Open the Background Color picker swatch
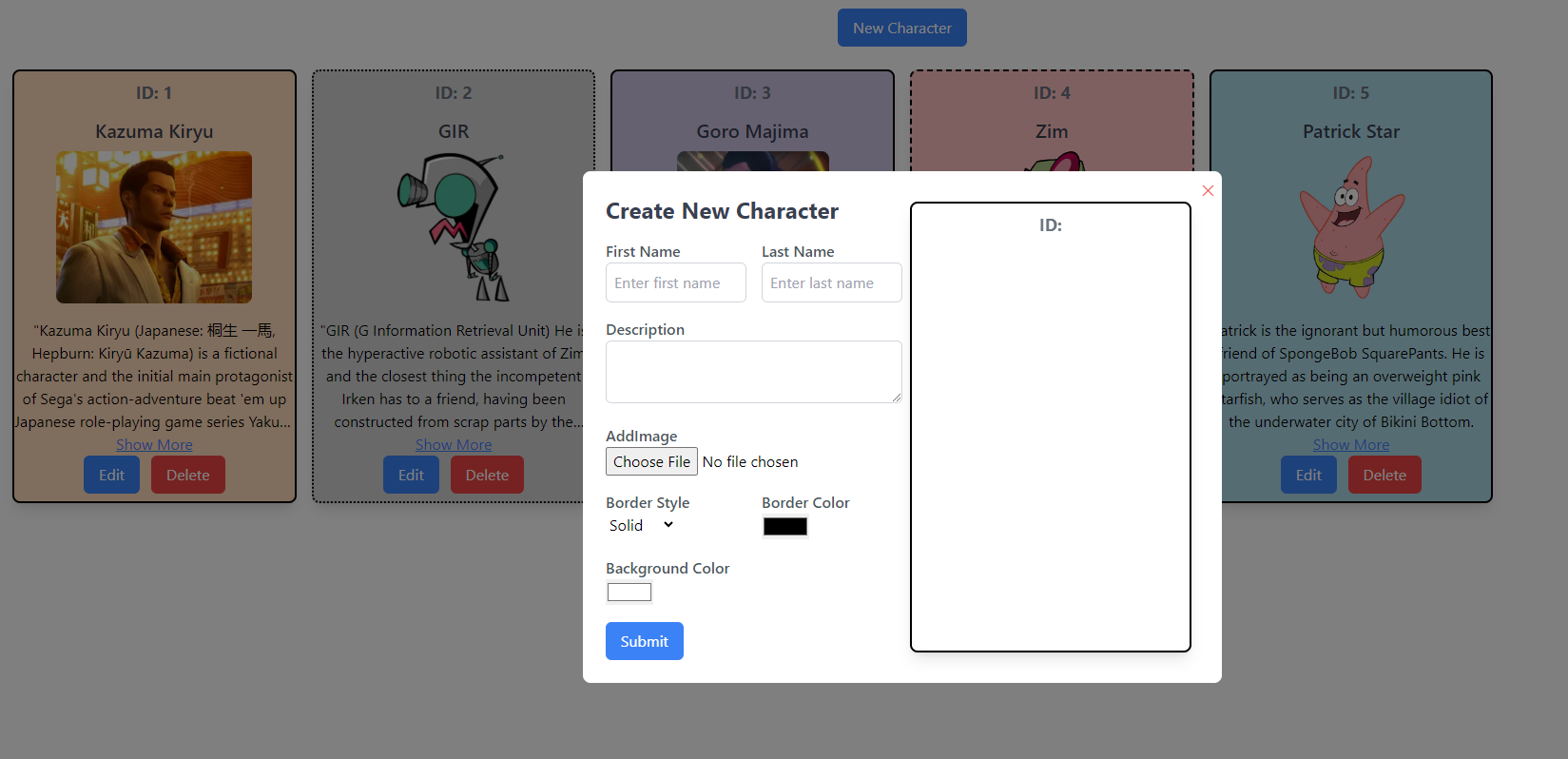Screen dimensions: 1568x759 (629, 592)
